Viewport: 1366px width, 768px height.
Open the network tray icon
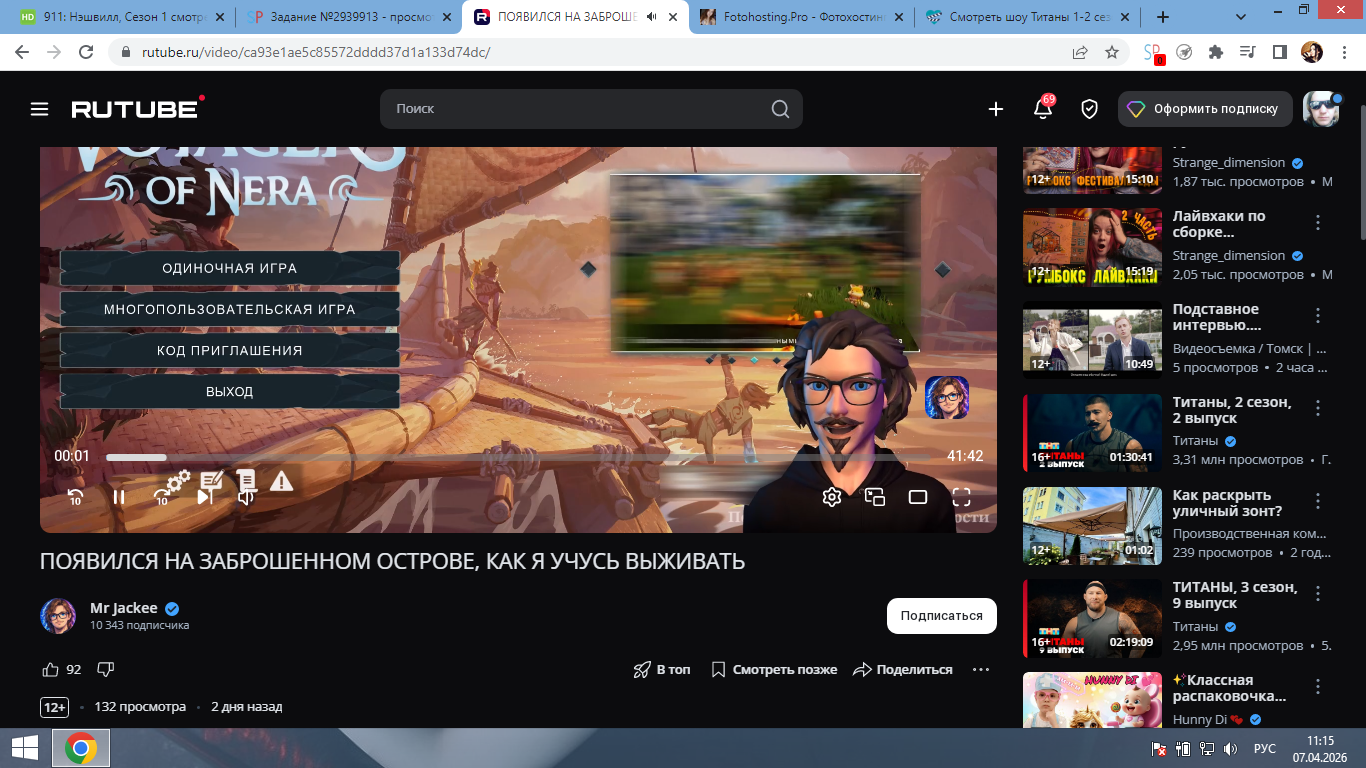coord(1207,749)
